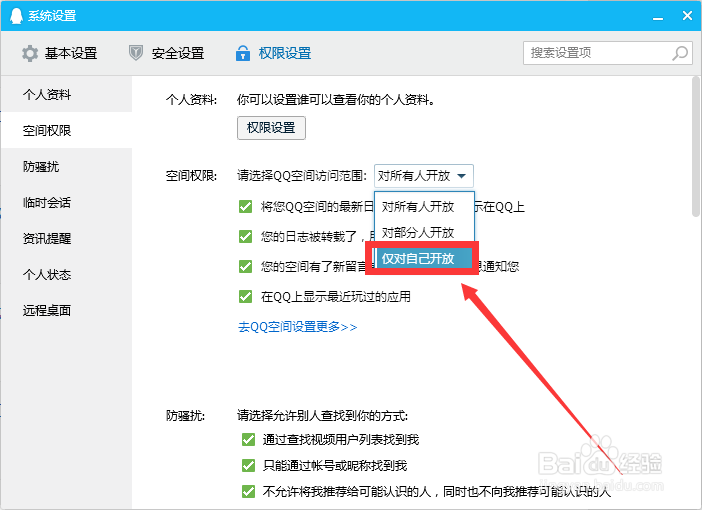This screenshot has height=510, width=702.
Task: Switch to the 权限设置 tab
Action: click(273, 53)
